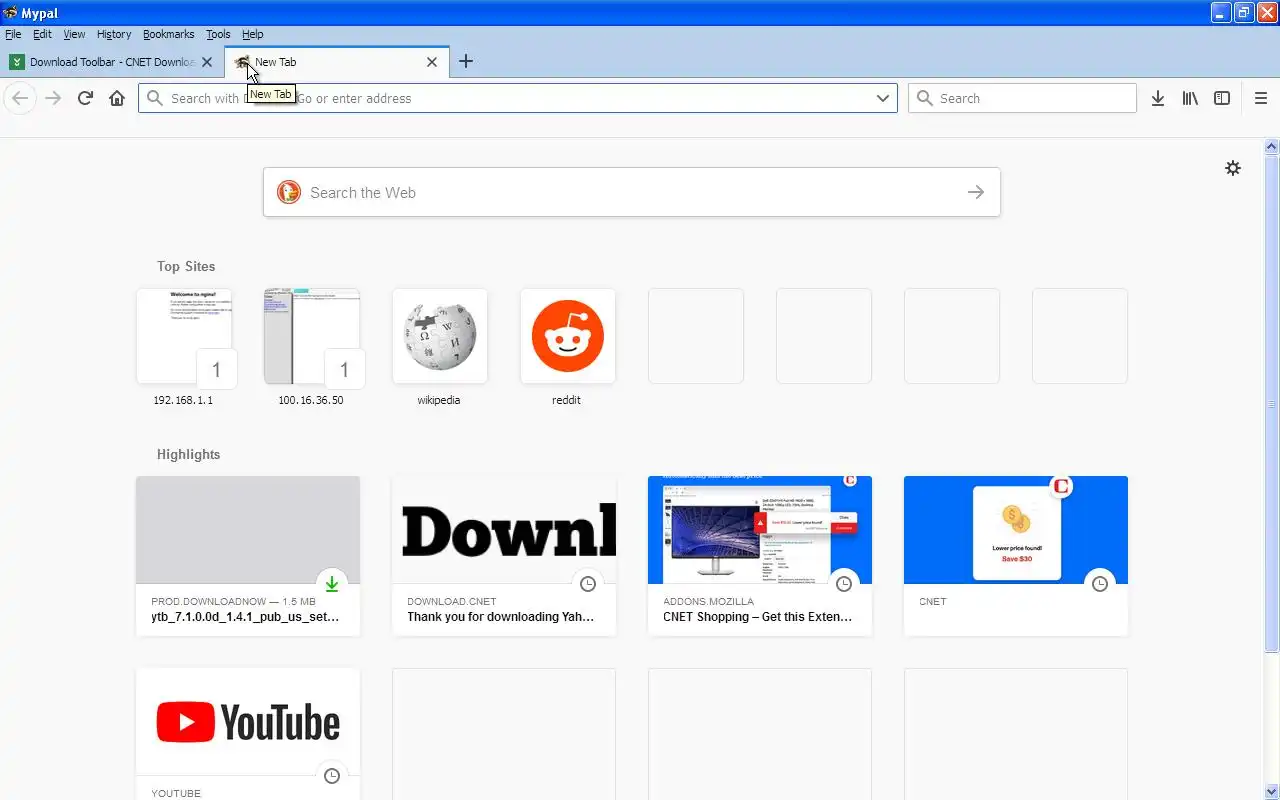Toggle the sidebar view icon

pos(1222,98)
